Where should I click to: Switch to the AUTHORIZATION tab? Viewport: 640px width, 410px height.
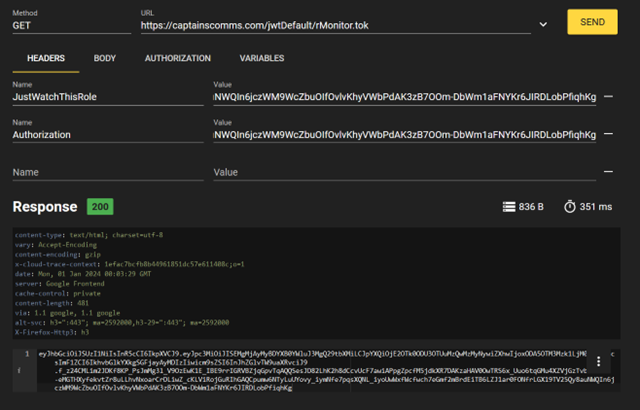click(177, 59)
